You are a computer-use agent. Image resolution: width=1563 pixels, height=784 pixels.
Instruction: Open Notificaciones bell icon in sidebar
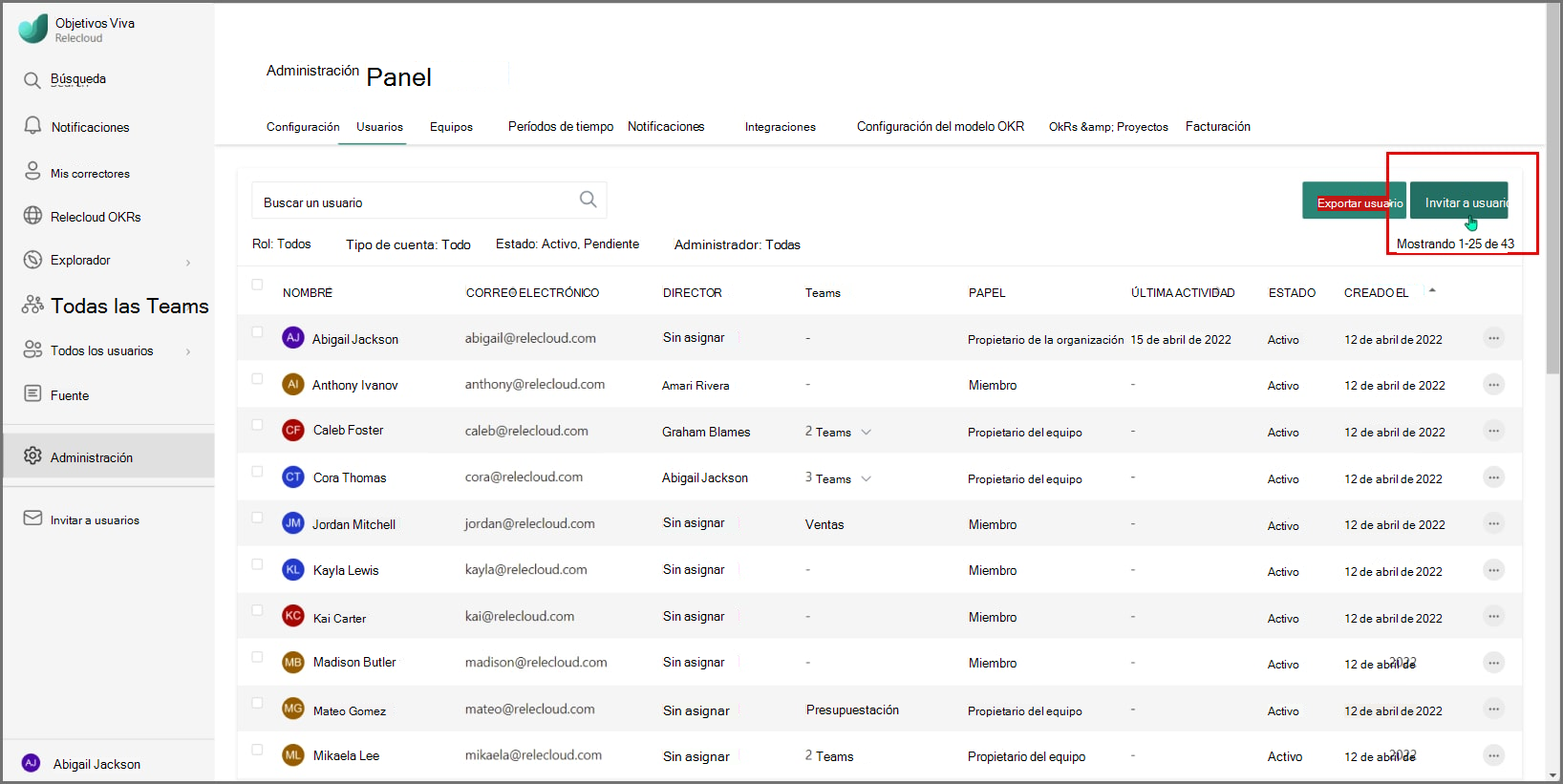pyautogui.click(x=32, y=126)
